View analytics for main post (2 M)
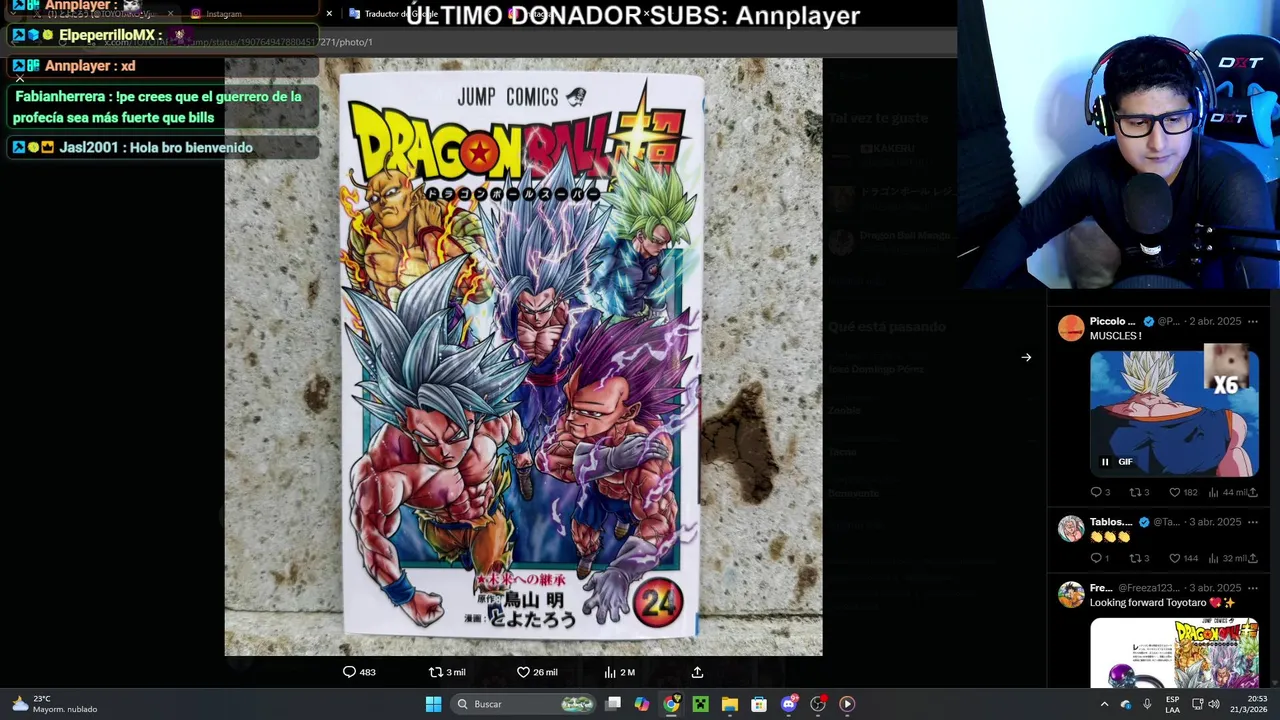 point(619,672)
